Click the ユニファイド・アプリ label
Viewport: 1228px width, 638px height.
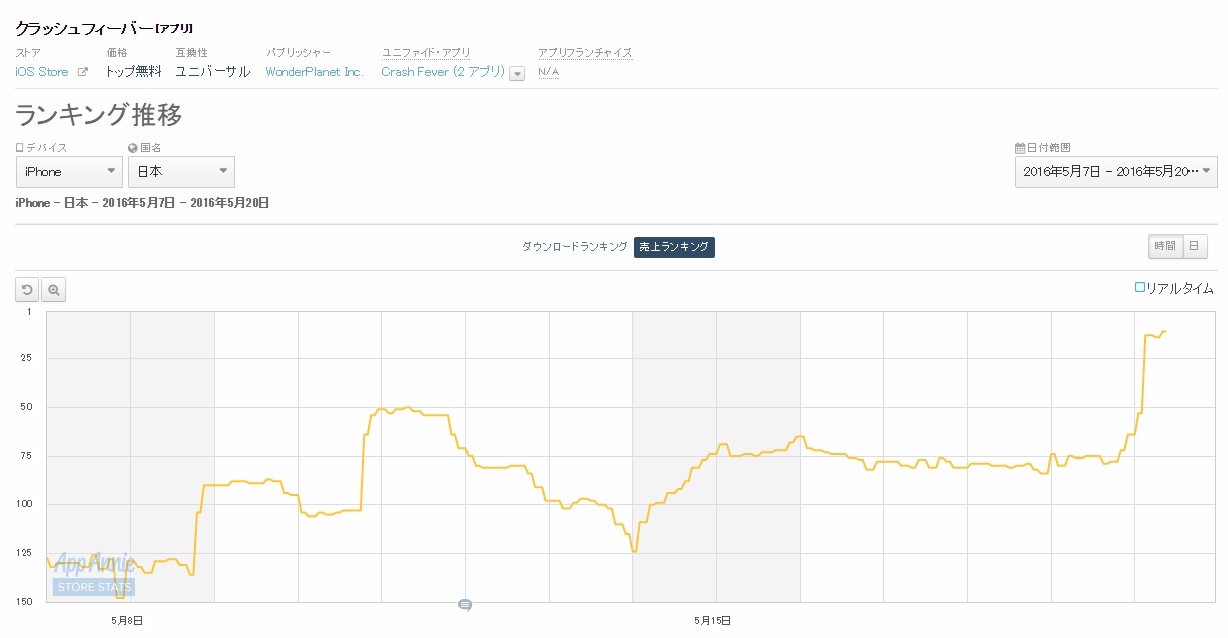click(x=426, y=53)
